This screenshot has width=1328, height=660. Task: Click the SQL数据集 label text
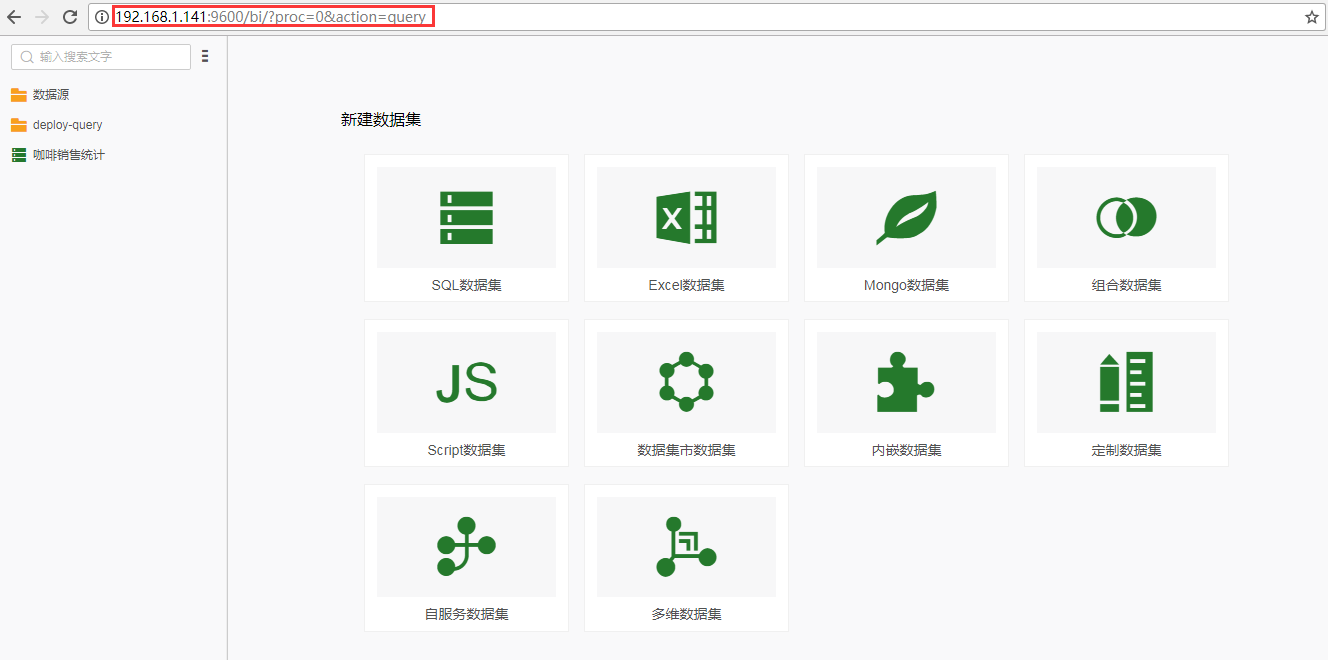click(x=466, y=285)
